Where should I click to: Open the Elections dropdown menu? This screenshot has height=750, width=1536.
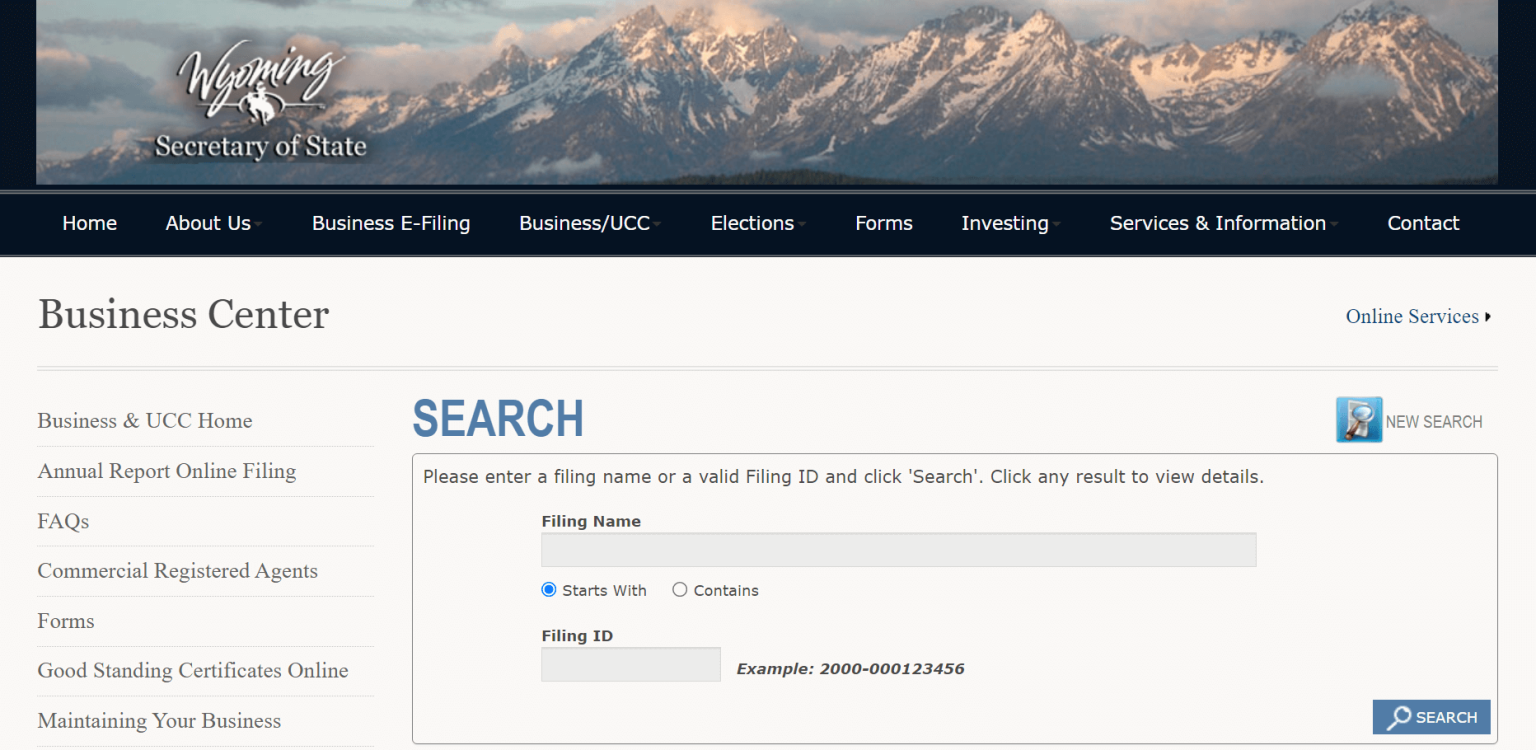pyautogui.click(x=757, y=224)
